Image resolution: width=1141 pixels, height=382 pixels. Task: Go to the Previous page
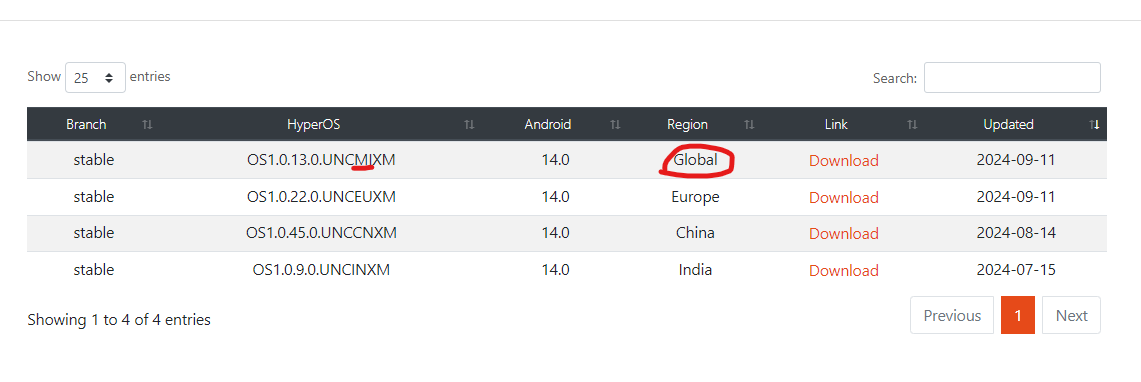pyautogui.click(x=952, y=315)
